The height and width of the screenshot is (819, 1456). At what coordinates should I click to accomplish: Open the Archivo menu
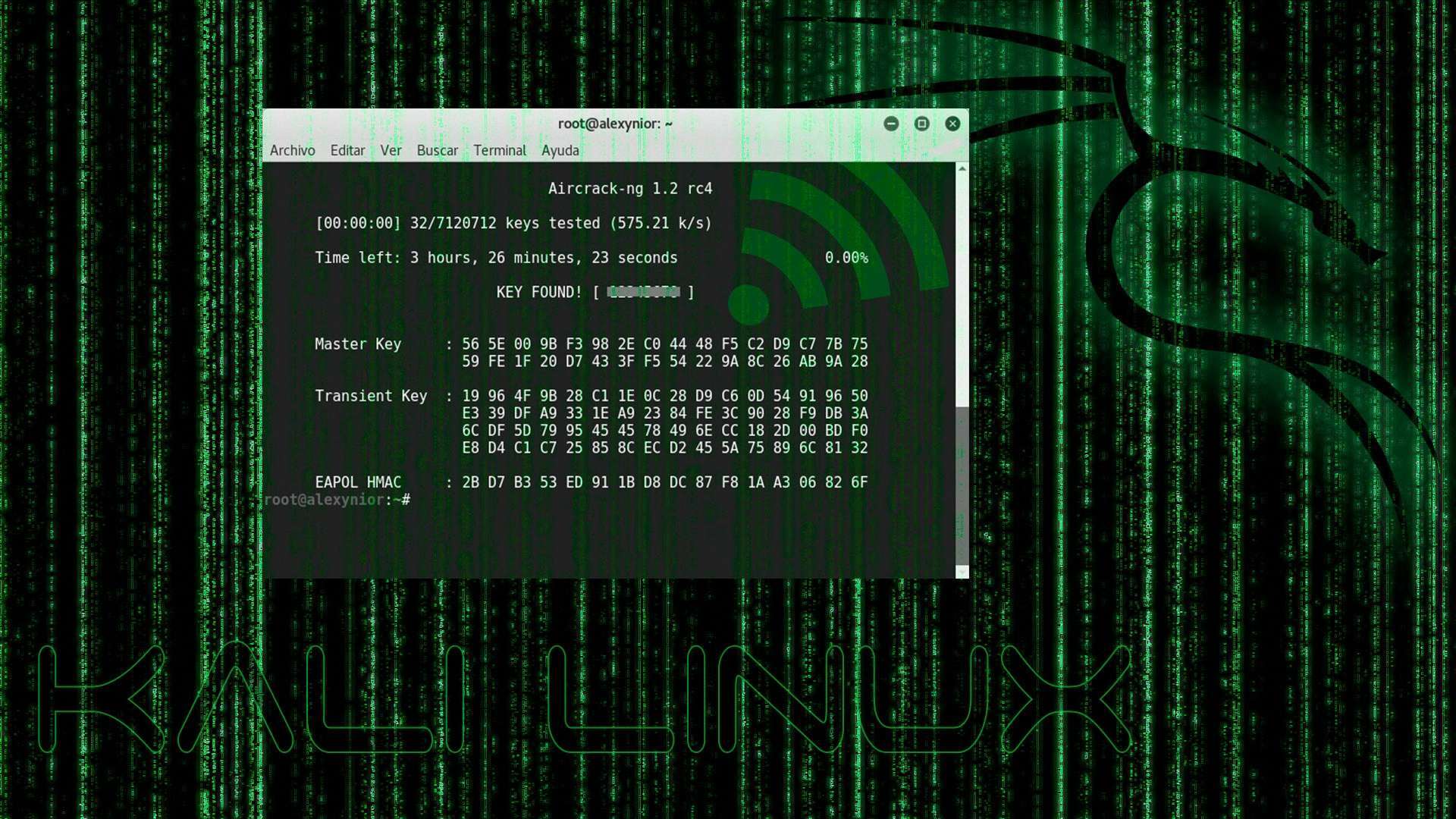pos(293,150)
